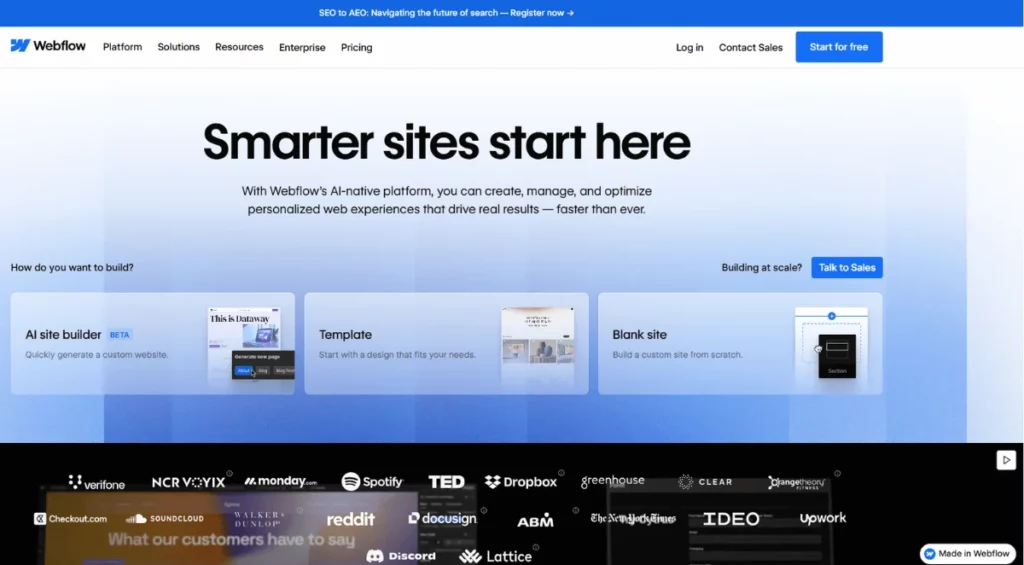Viewport: 1024px width, 565px height.
Task: Click the Talk to Sales button
Action: pyautogui.click(x=847, y=267)
